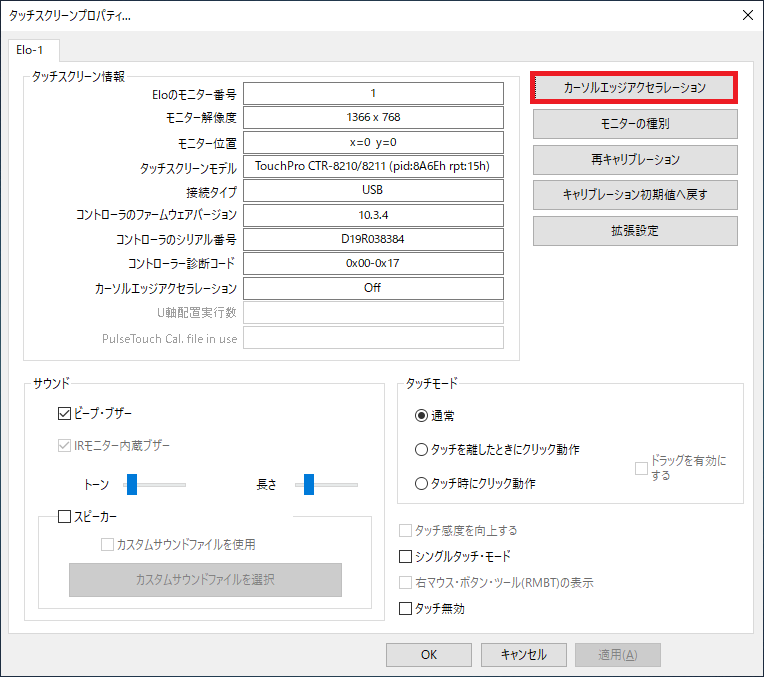
Task: Click the モニター解像度 value field
Action: [x=372, y=117]
